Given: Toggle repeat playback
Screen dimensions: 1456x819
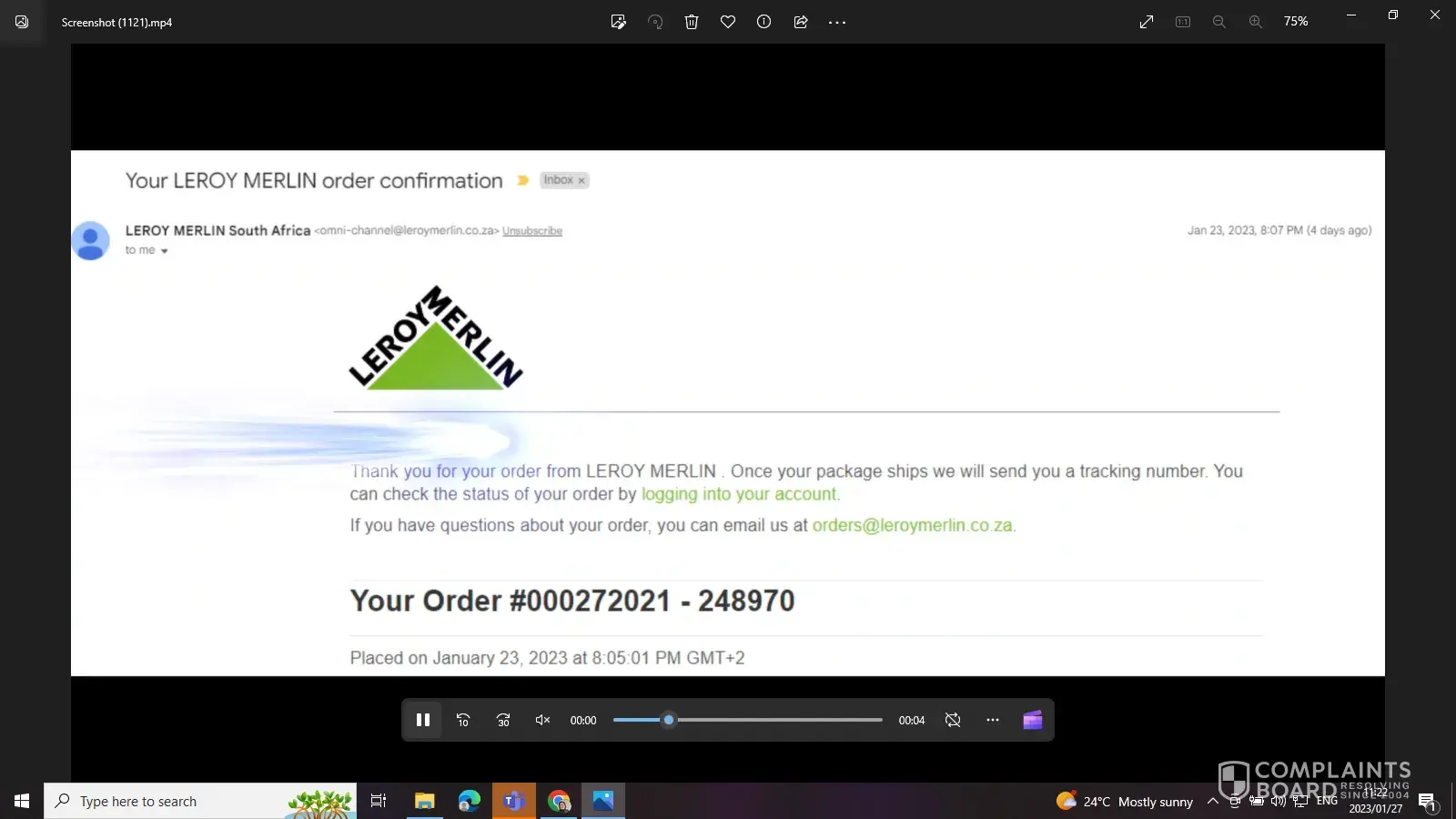Looking at the screenshot, I should tap(953, 720).
